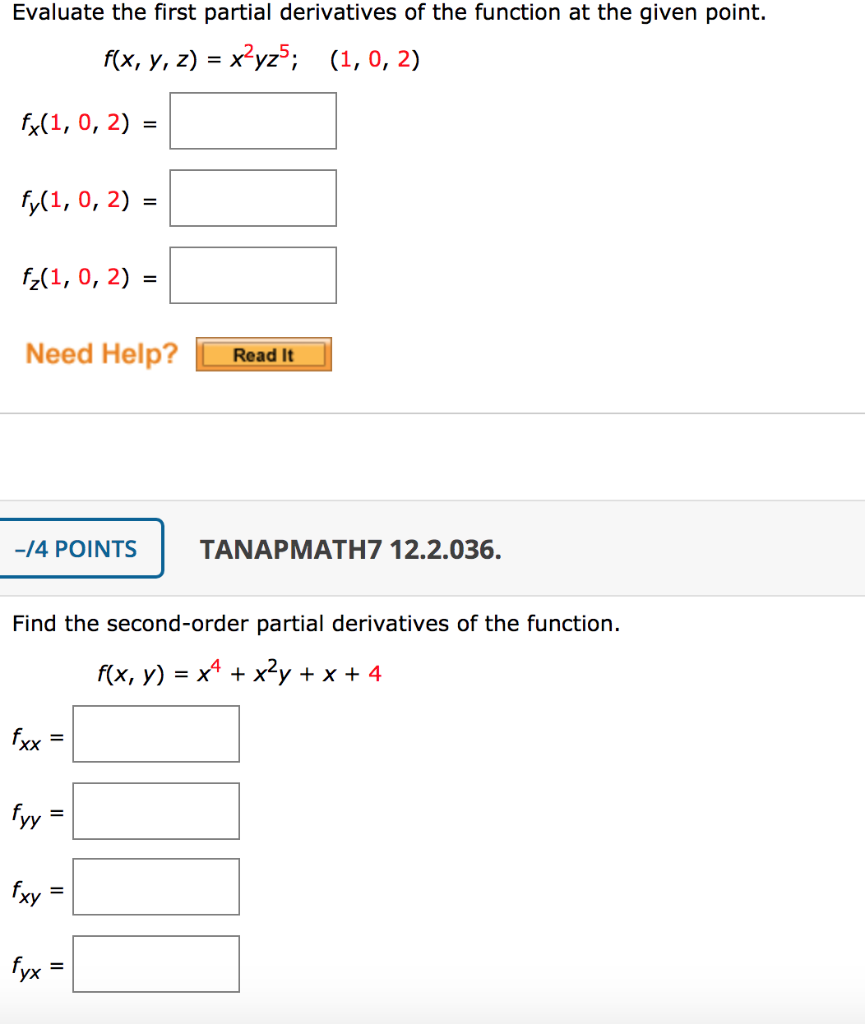Select the fyx answer input field
Image resolution: width=865 pixels, height=1024 pixels.
(x=156, y=963)
